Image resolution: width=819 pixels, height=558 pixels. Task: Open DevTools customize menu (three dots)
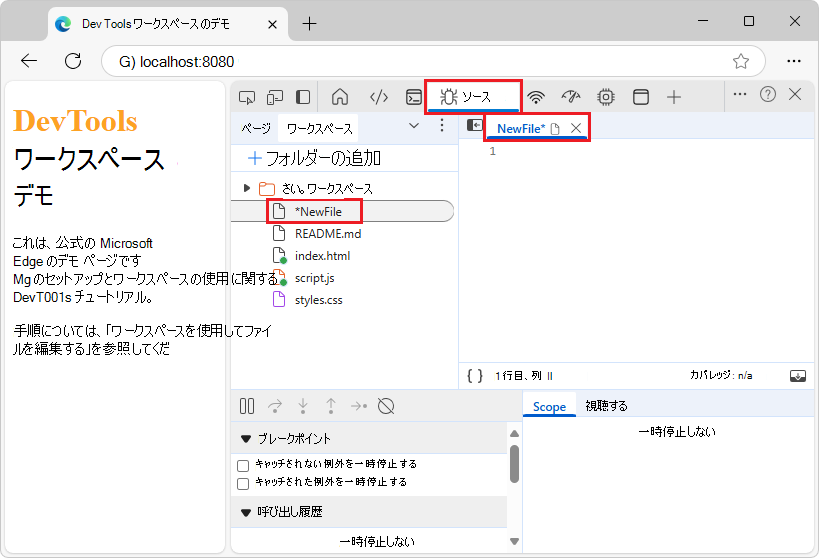click(740, 95)
